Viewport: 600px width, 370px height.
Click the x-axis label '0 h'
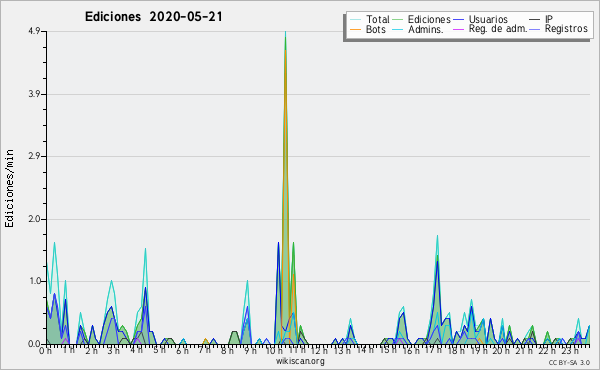pyautogui.click(x=45, y=351)
